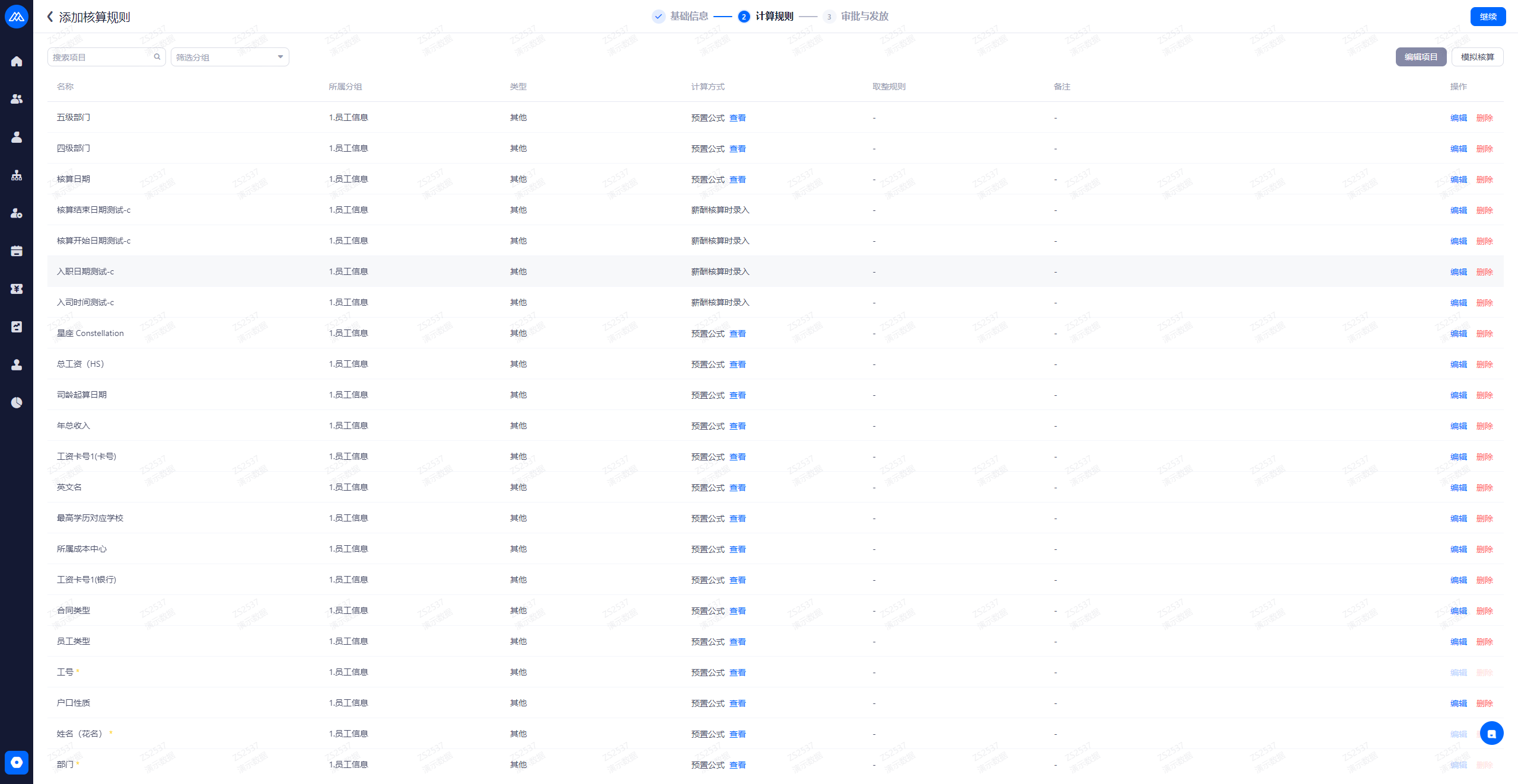The width and height of the screenshot is (1518, 784).
Task: Click the 所属分组 column header
Action: 345,87
